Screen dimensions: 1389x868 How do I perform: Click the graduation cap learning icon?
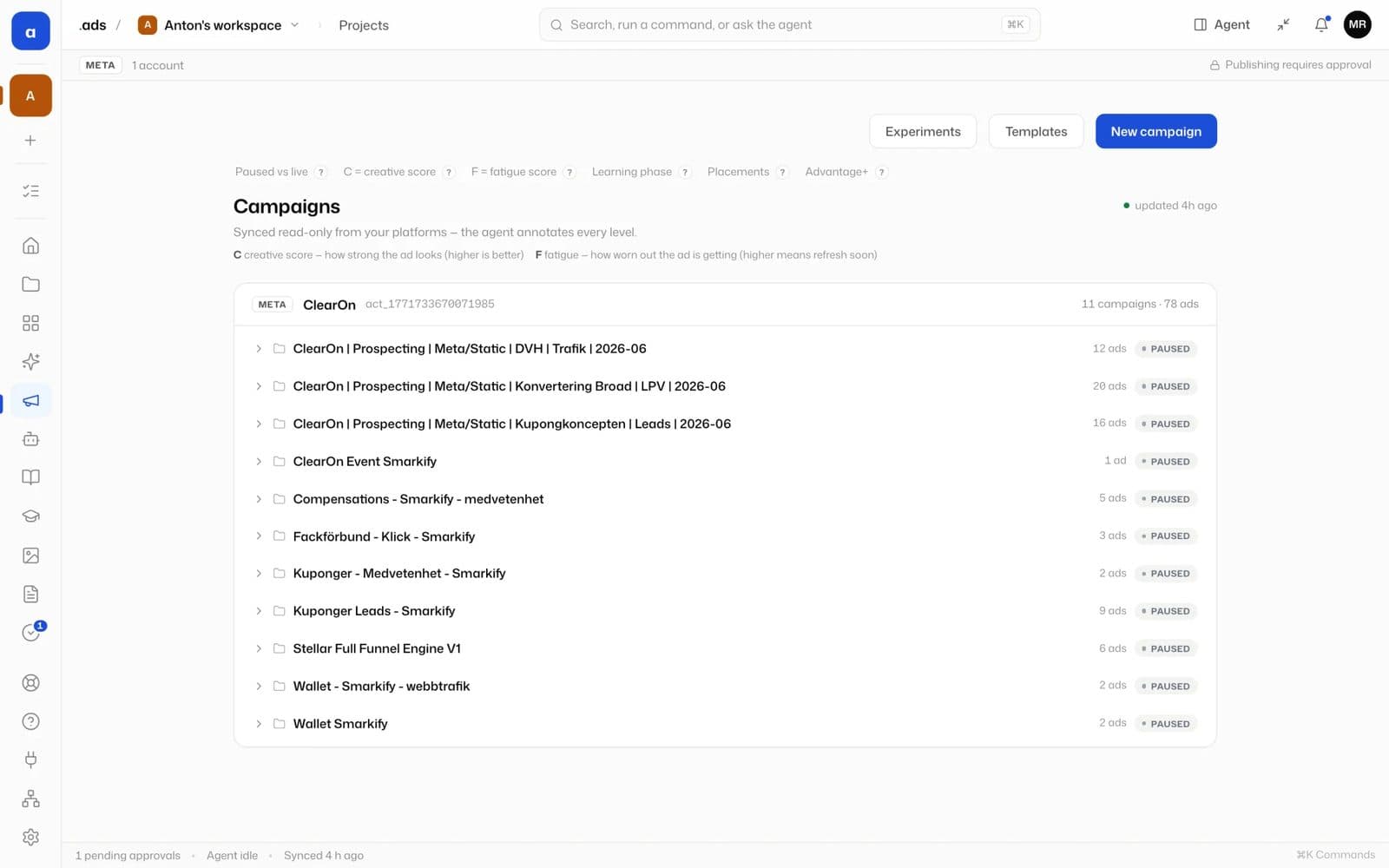[x=30, y=516]
